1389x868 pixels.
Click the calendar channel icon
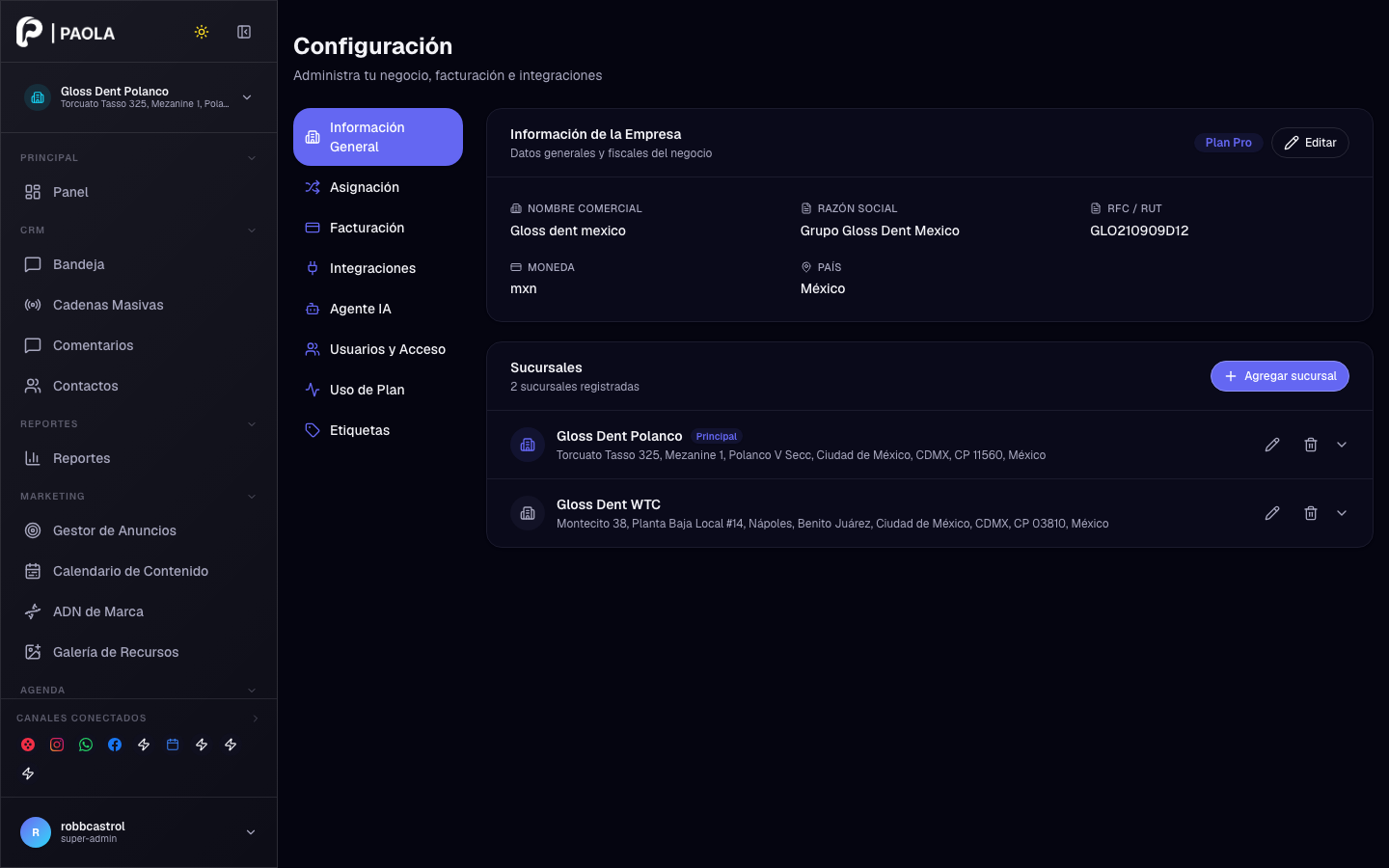(173, 745)
